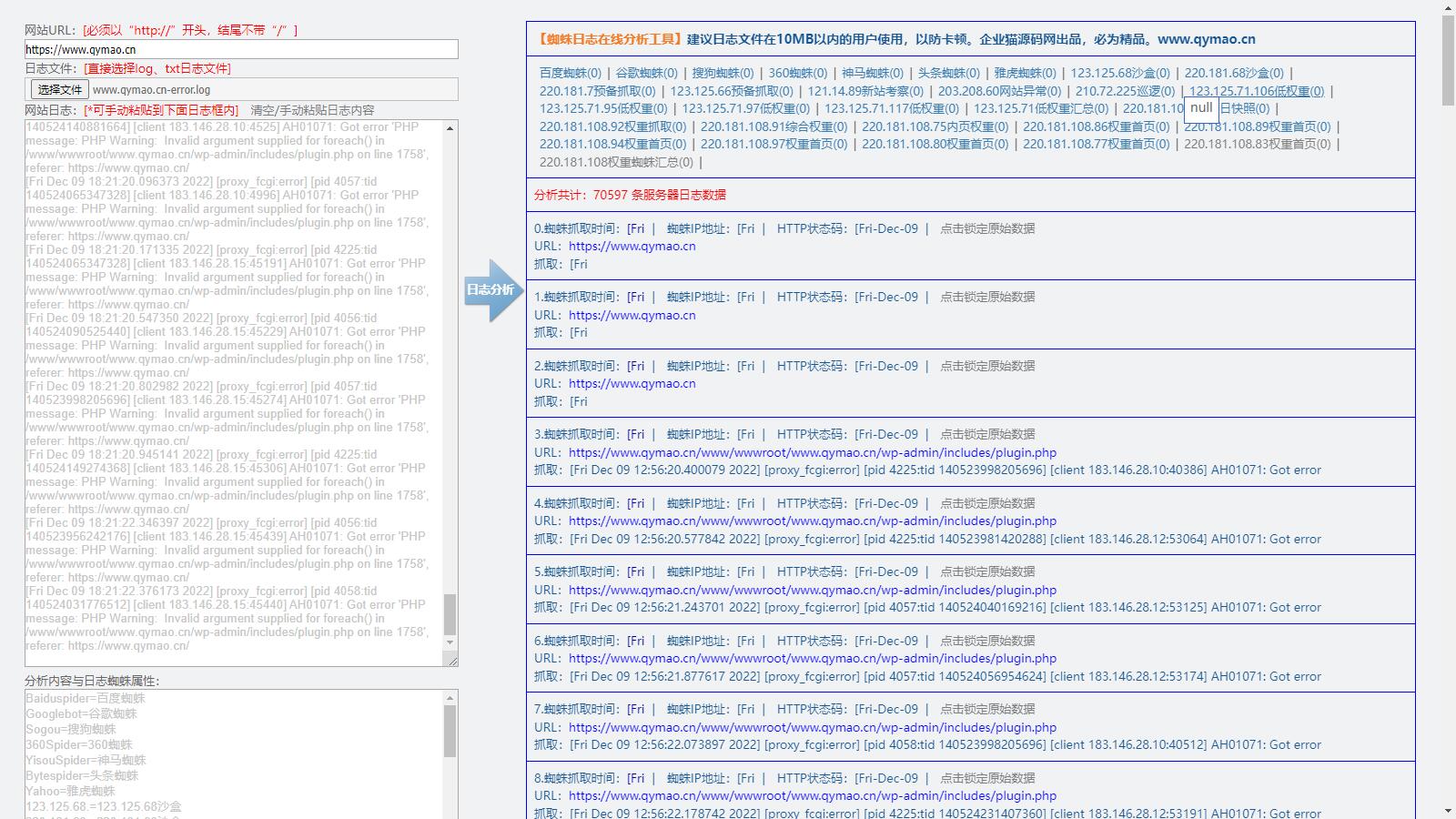Image resolution: width=1456 pixels, height=819 pixels.
Task: Click the log textarea scroll-up arrow
Action: pyautogui.click(x=450, y=128)
